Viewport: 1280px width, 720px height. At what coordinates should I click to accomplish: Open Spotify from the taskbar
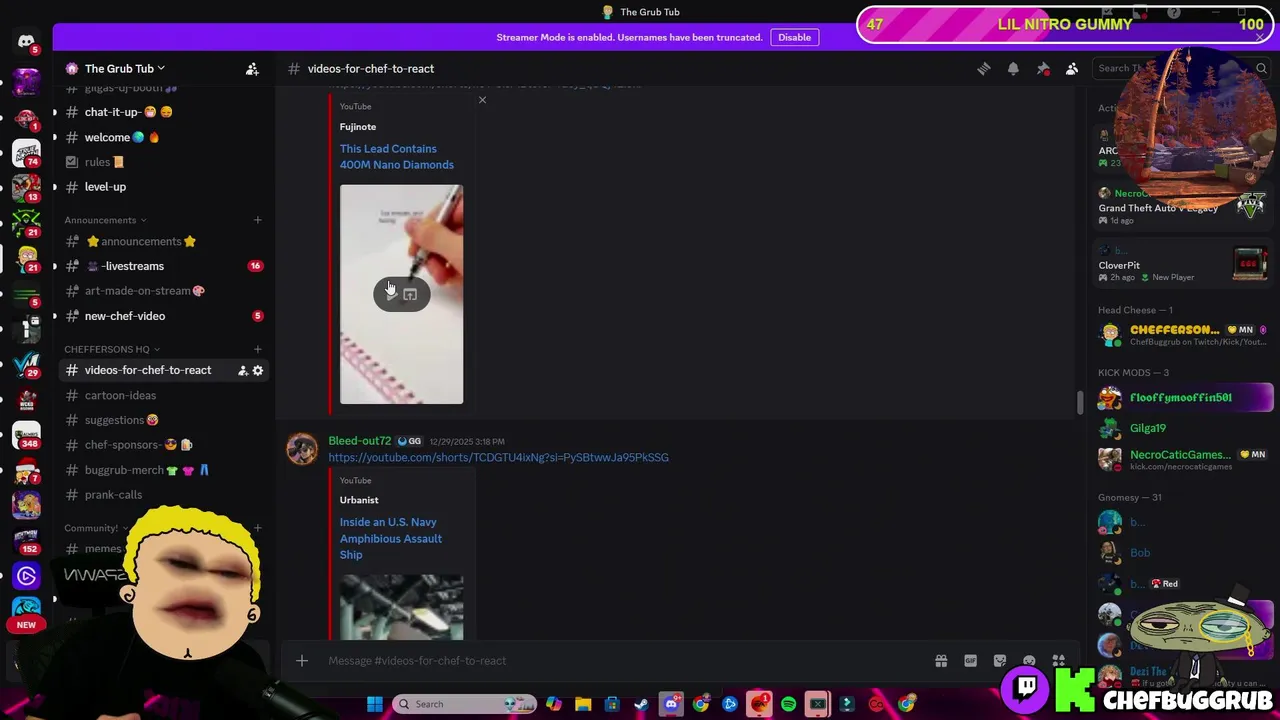(788, 704)
